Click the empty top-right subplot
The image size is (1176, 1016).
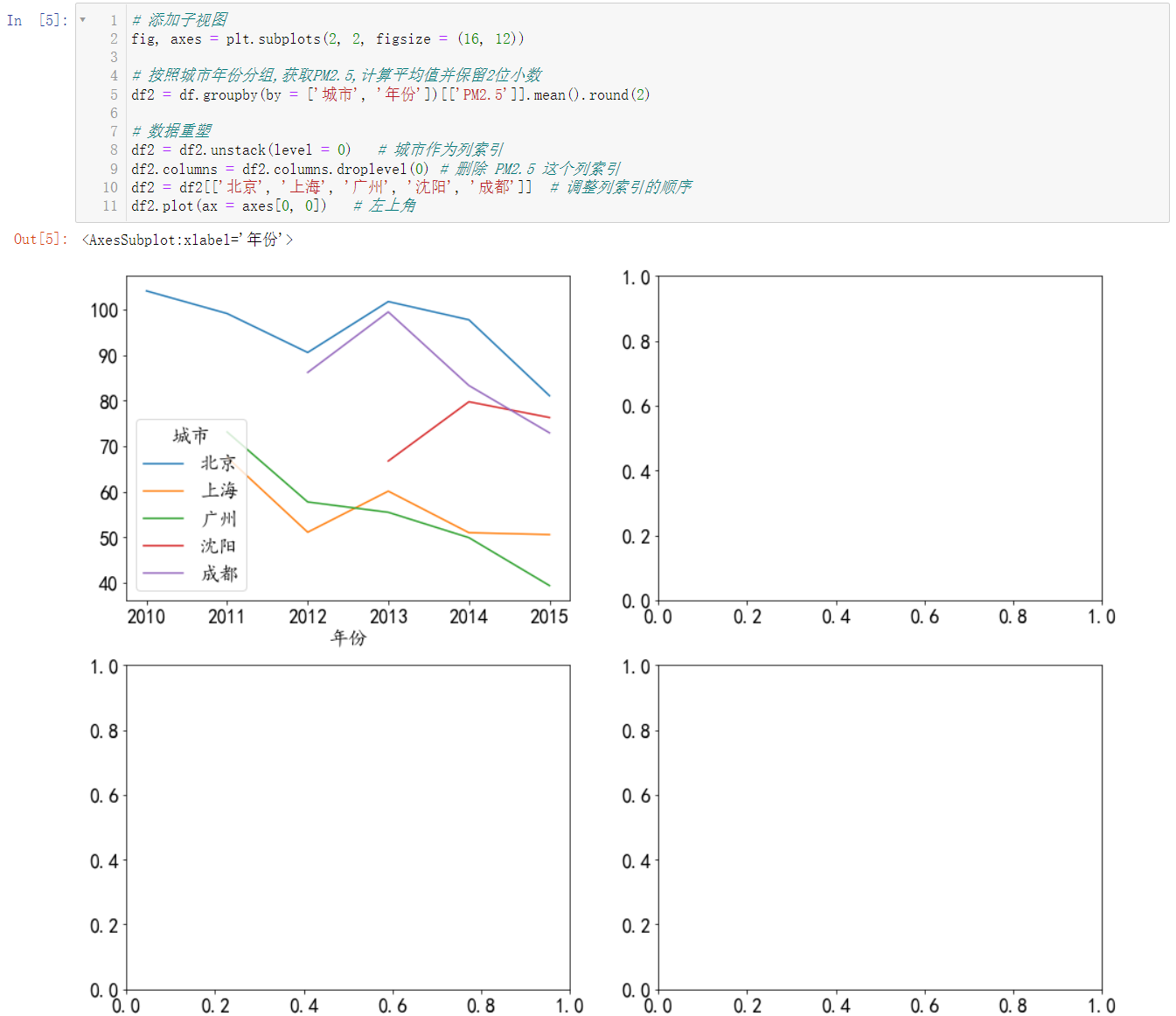pyautogui.click(x=880, y=439)
